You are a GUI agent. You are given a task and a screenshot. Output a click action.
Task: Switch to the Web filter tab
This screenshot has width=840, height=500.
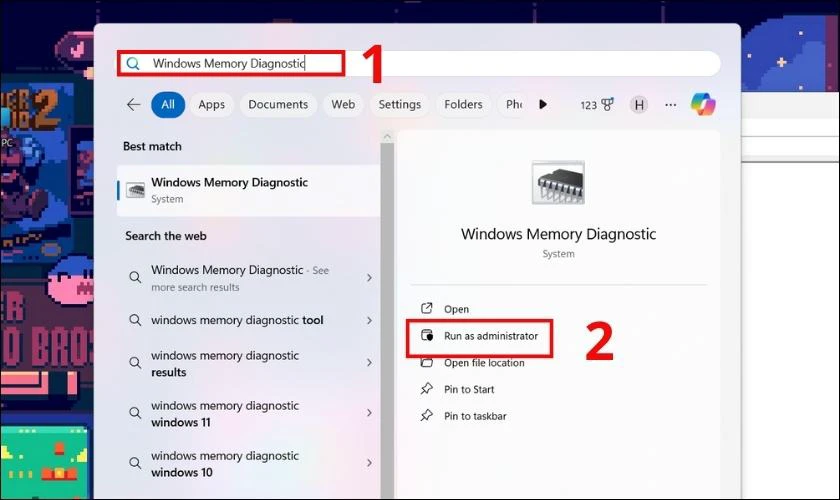pyautogui.click(x=343, y=105)
